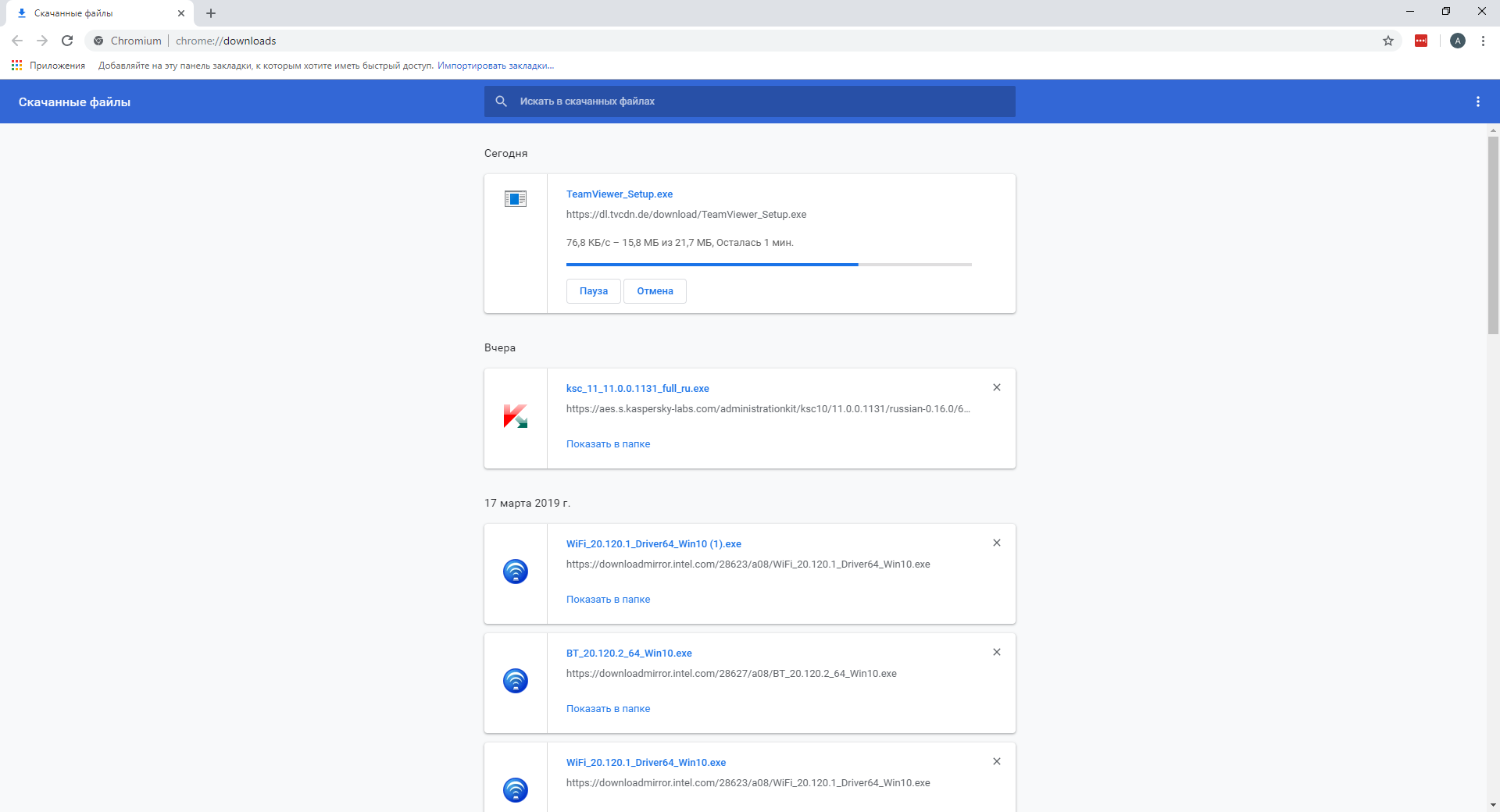Image resolution: width=1500 pixels, height=812 pixels.
Task: Open BT_20.120.2_64_Win10.exe link
Action: point(629,654)
